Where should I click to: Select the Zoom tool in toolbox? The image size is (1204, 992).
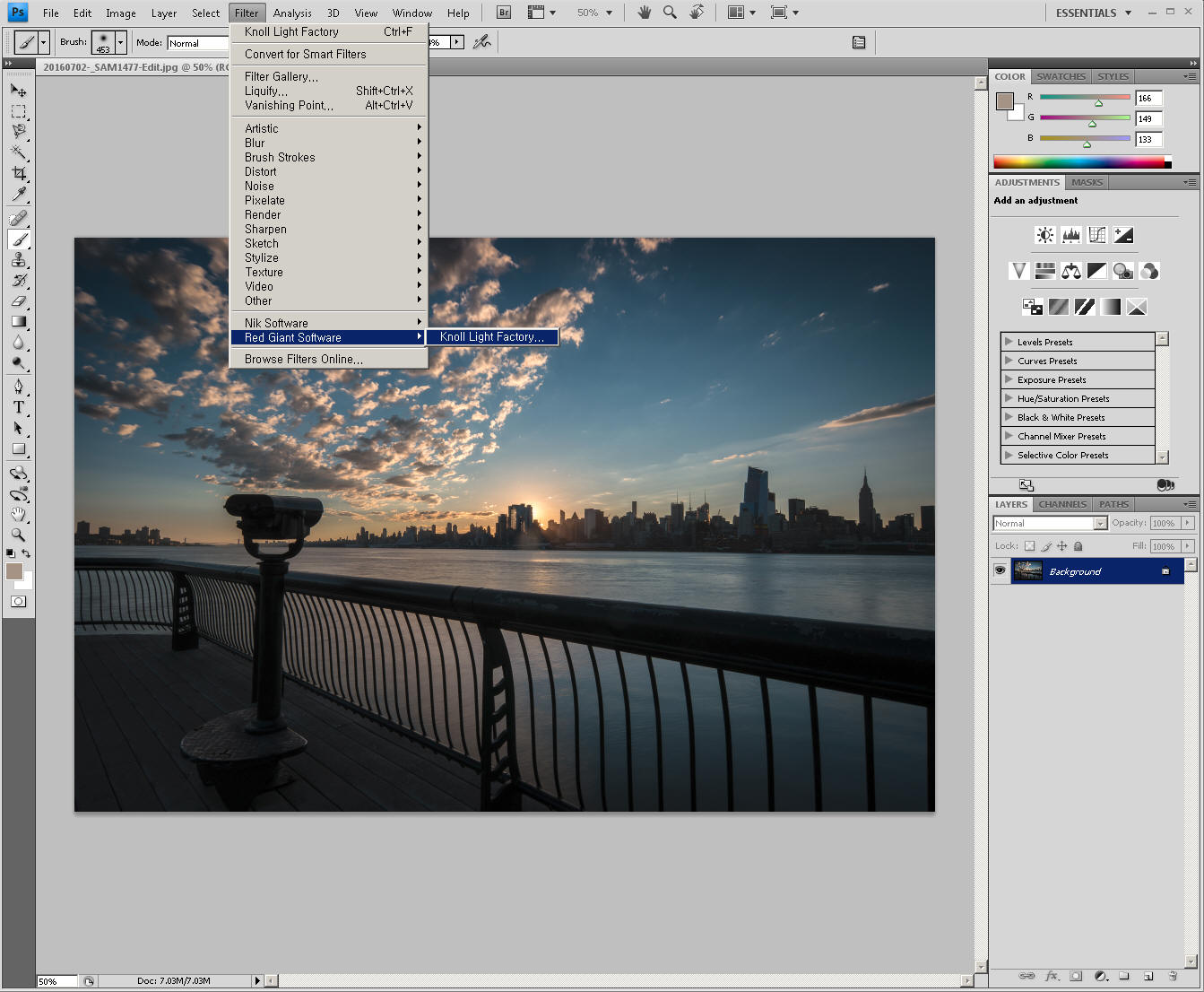(x=18, y=535)
